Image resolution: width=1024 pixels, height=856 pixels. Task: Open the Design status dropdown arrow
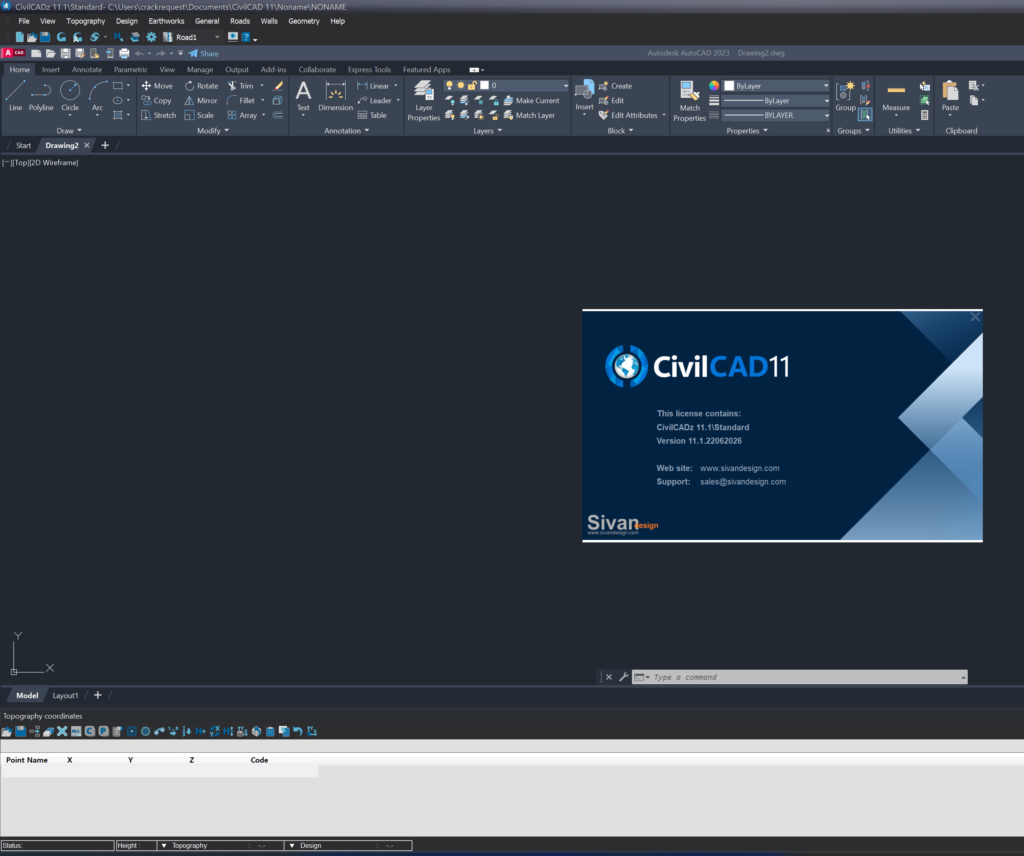coord(292,846)
